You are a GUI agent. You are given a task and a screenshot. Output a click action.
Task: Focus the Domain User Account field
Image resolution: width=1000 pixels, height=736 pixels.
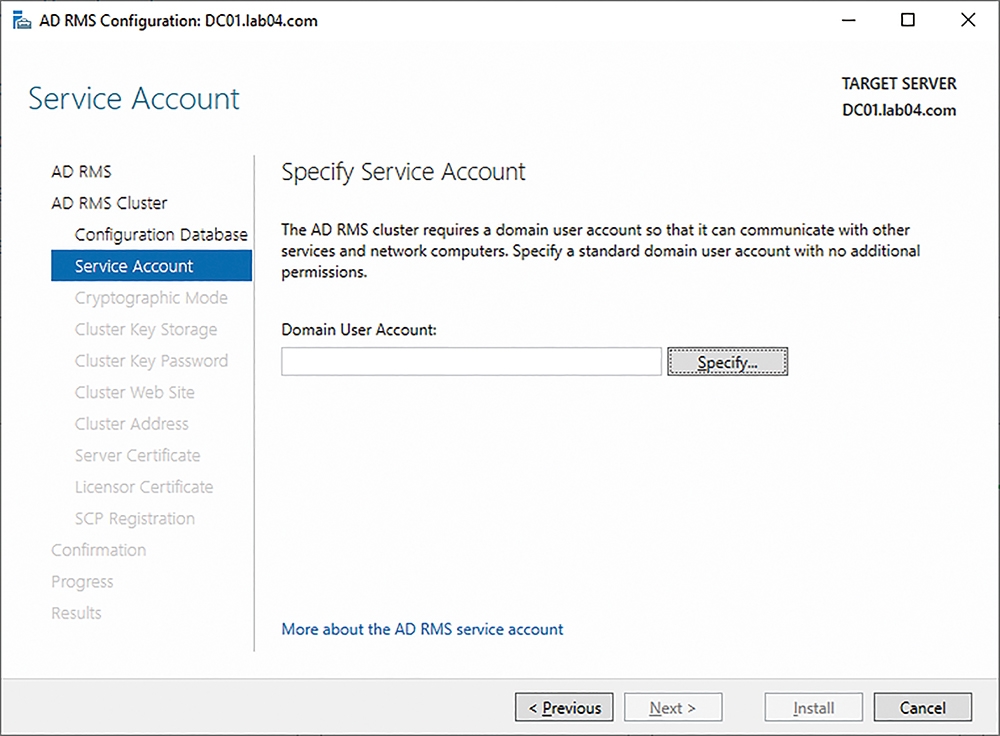point(471,362)
